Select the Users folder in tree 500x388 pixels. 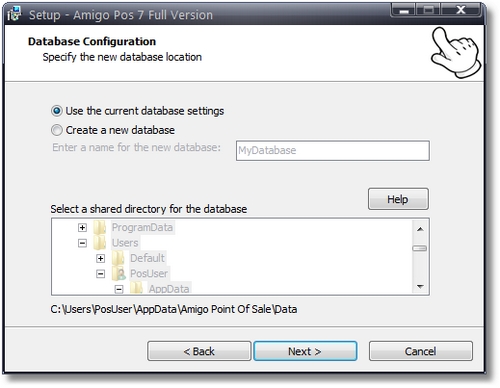[125, 243]
